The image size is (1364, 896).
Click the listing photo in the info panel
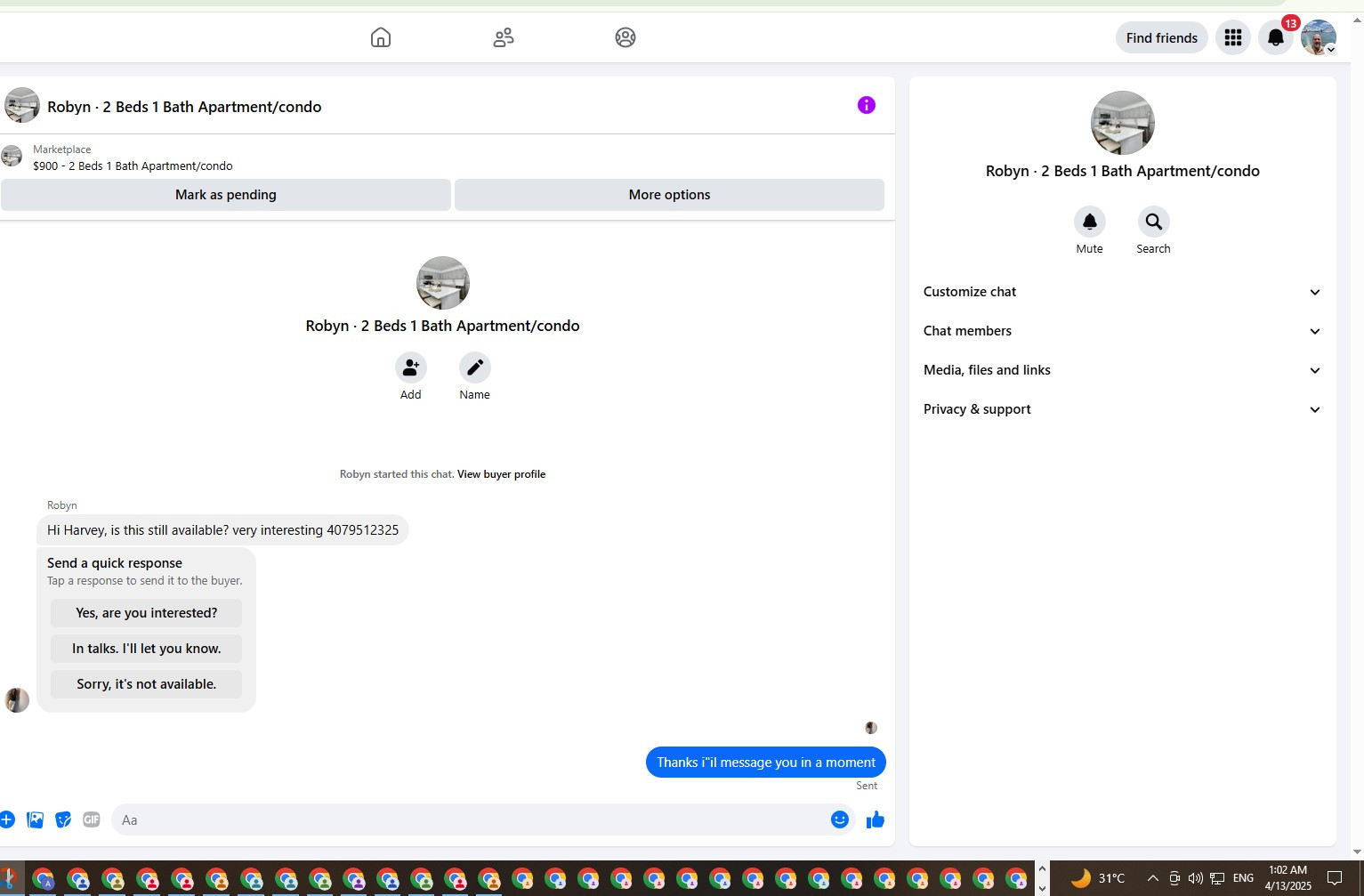coord(1123,123)
